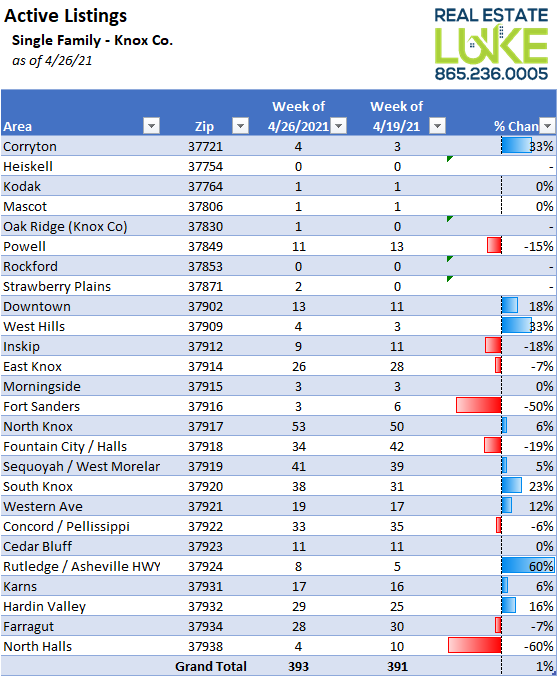This screenshot has width=557, height=676.
Task: Select the Heiskell area cell
Action: 82,166
